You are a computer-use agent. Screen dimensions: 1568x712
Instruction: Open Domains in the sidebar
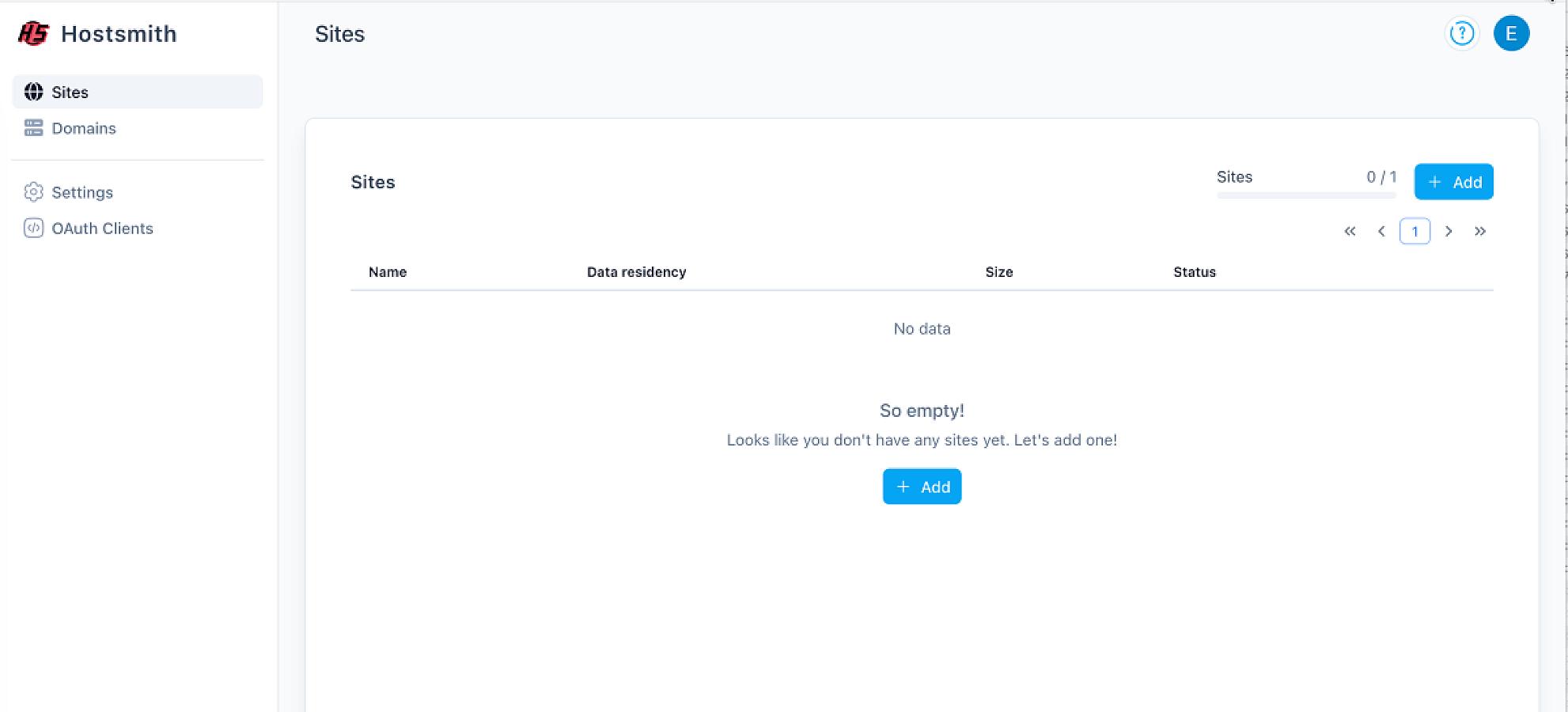pyautogui.click(x=138, y=128)
